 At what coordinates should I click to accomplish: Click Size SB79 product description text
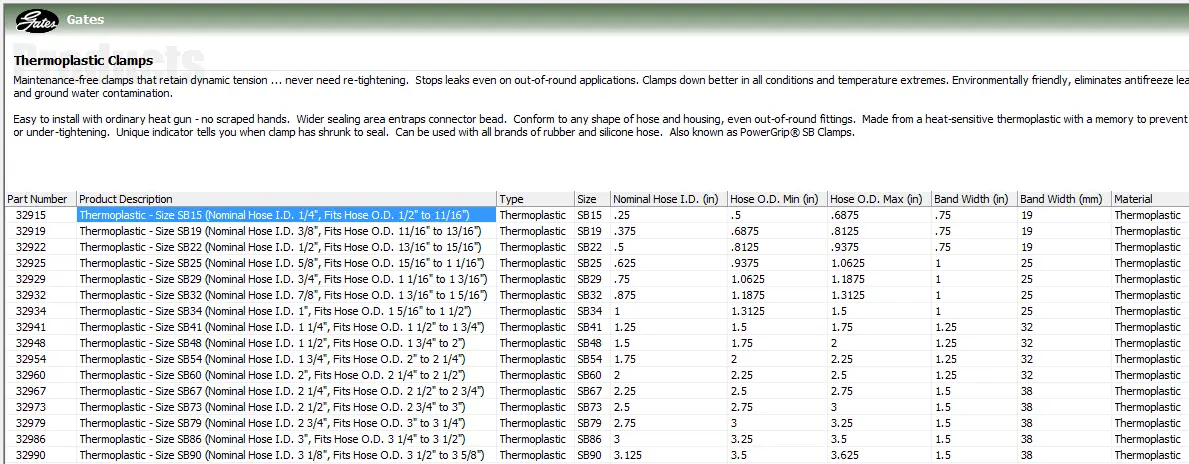(272, 423)
